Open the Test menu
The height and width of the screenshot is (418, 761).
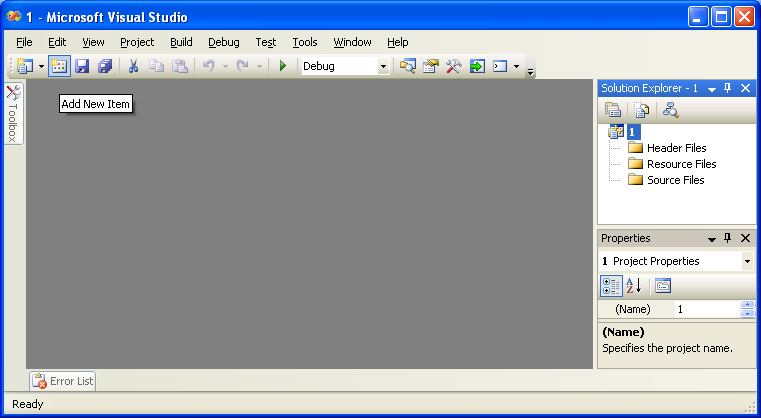click(x=265, y=42)
